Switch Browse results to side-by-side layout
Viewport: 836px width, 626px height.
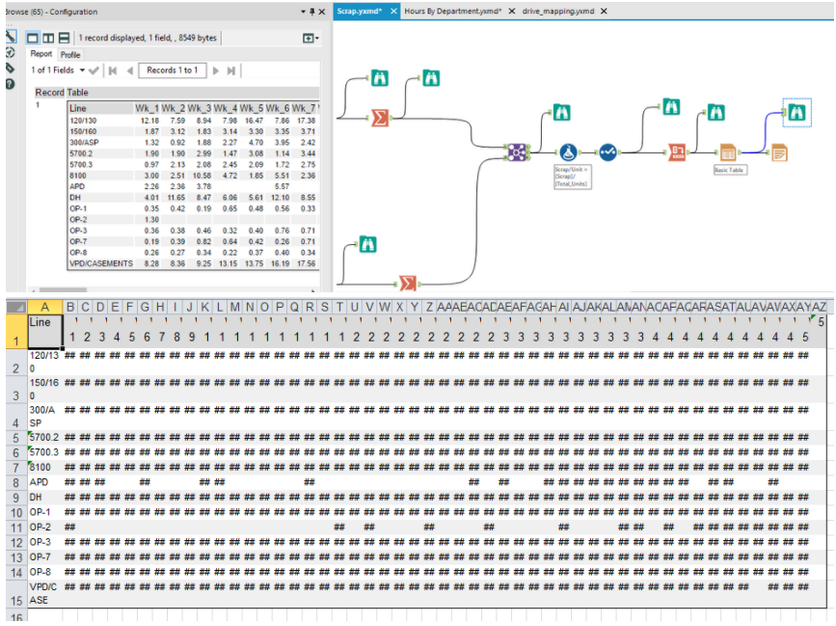(x=49, y=38)
